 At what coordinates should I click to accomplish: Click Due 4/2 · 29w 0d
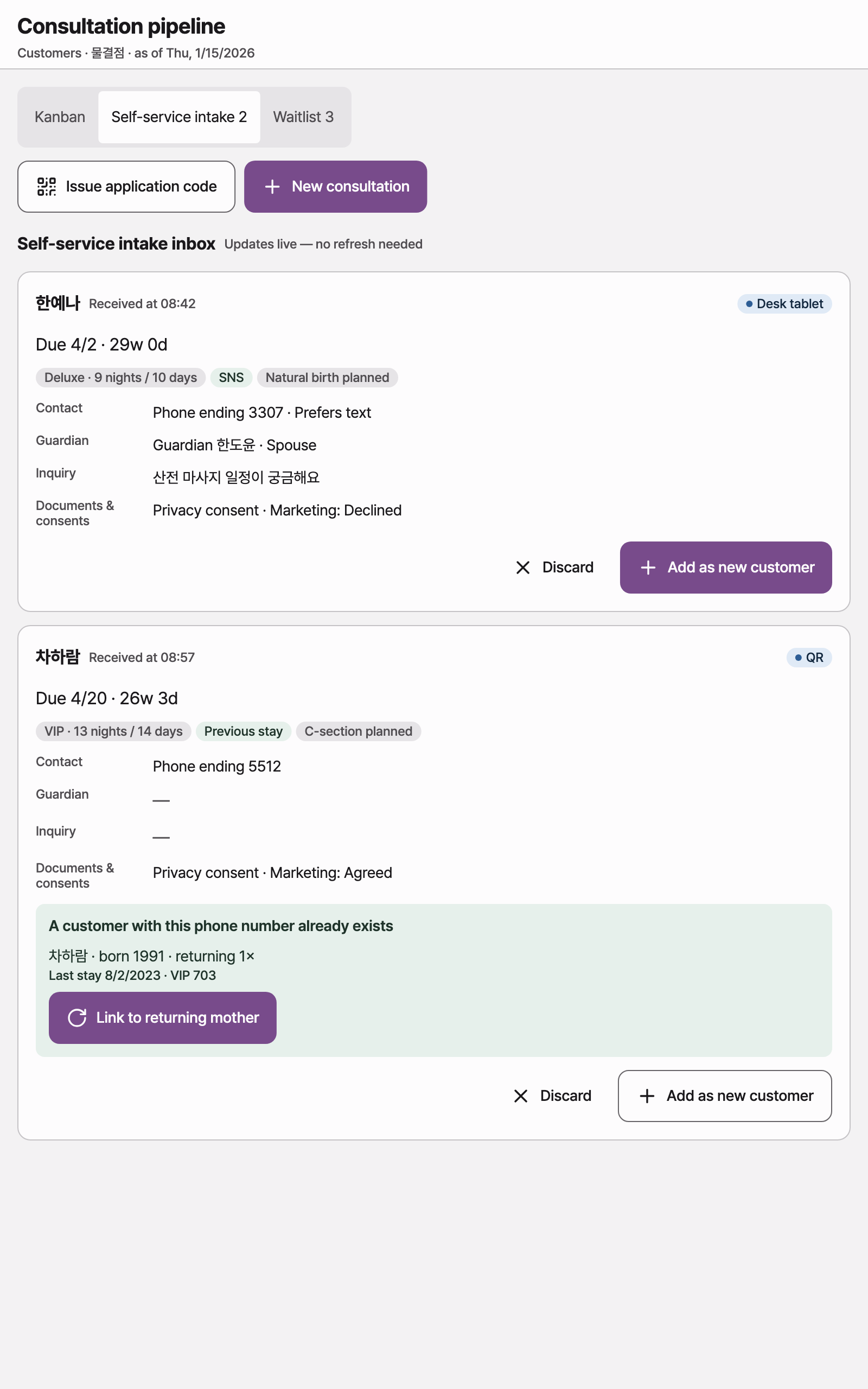tap(101, 345)
